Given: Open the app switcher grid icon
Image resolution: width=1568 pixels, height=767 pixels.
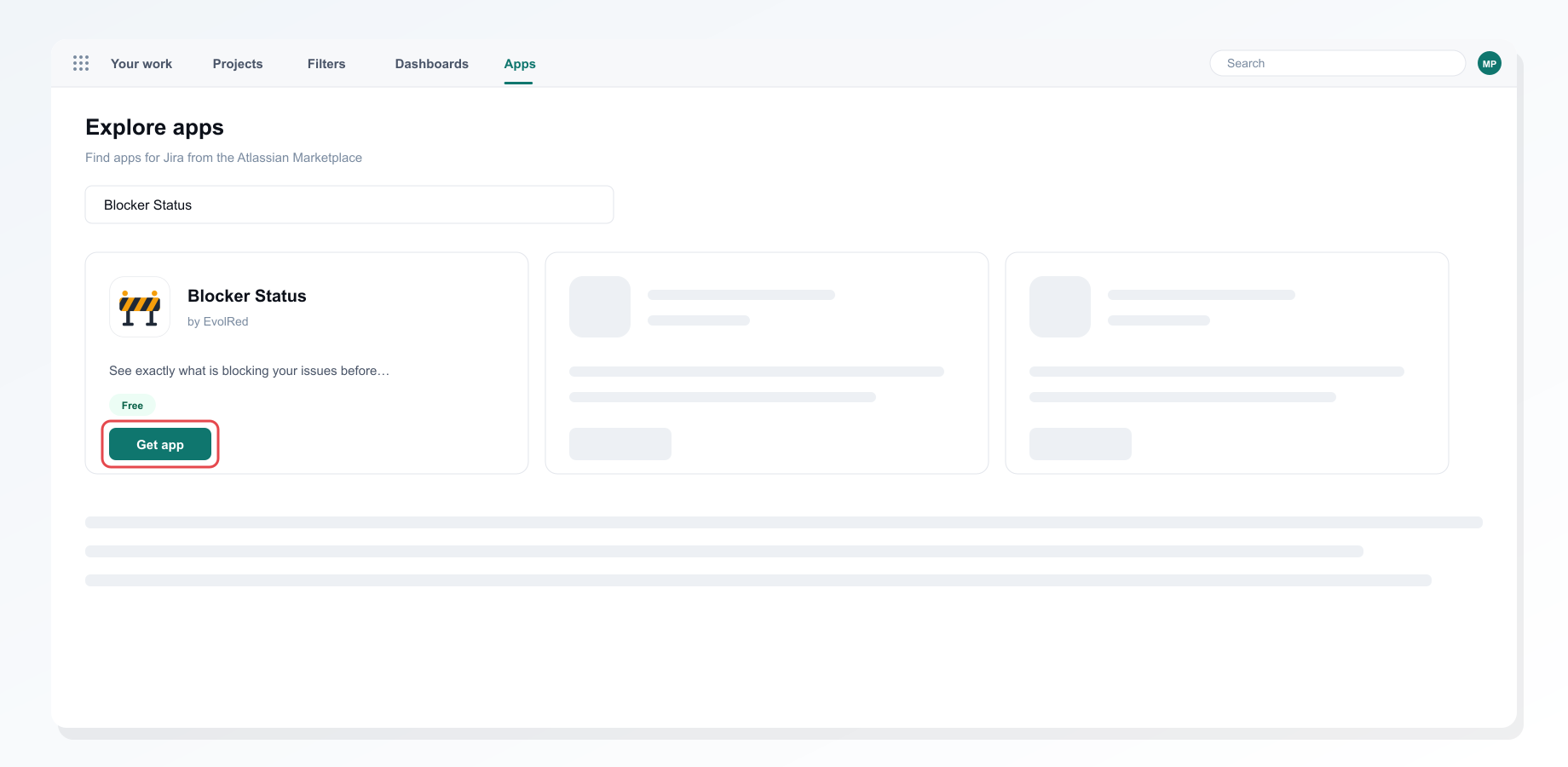Looking at the screenshot, I should pyautogui.click(x=81, y=63).
